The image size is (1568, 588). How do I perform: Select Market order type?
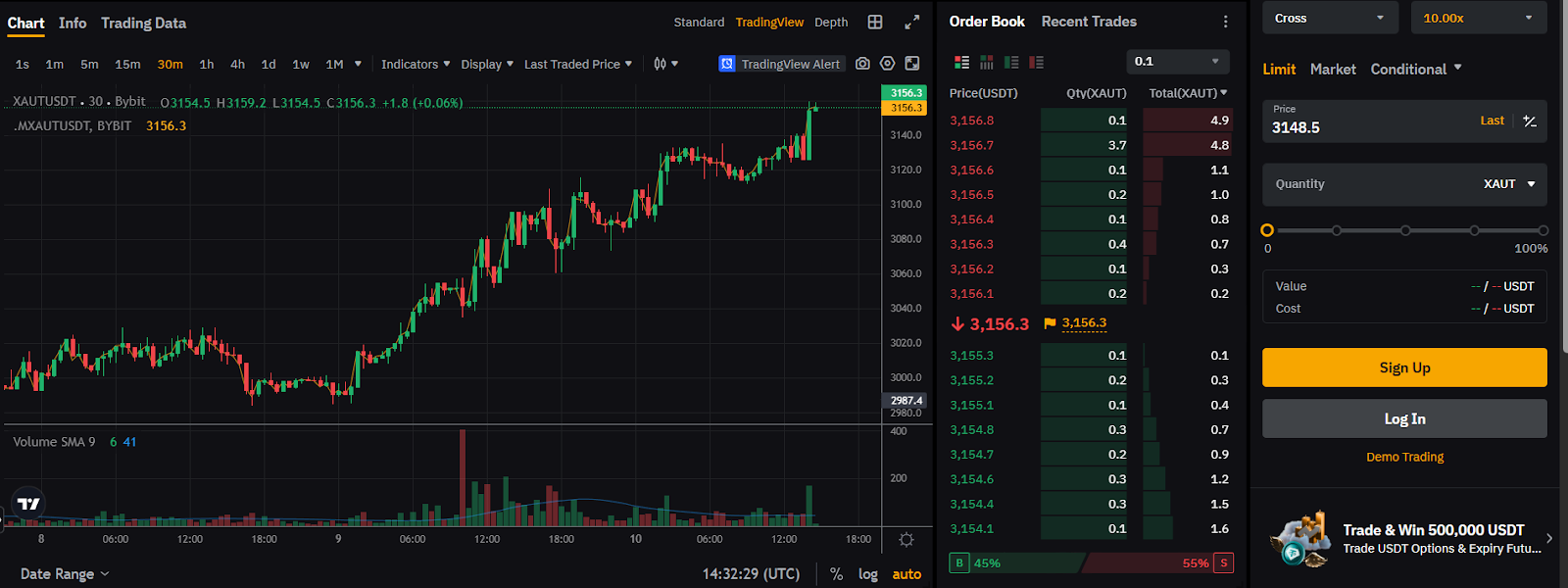point(1333,70)
